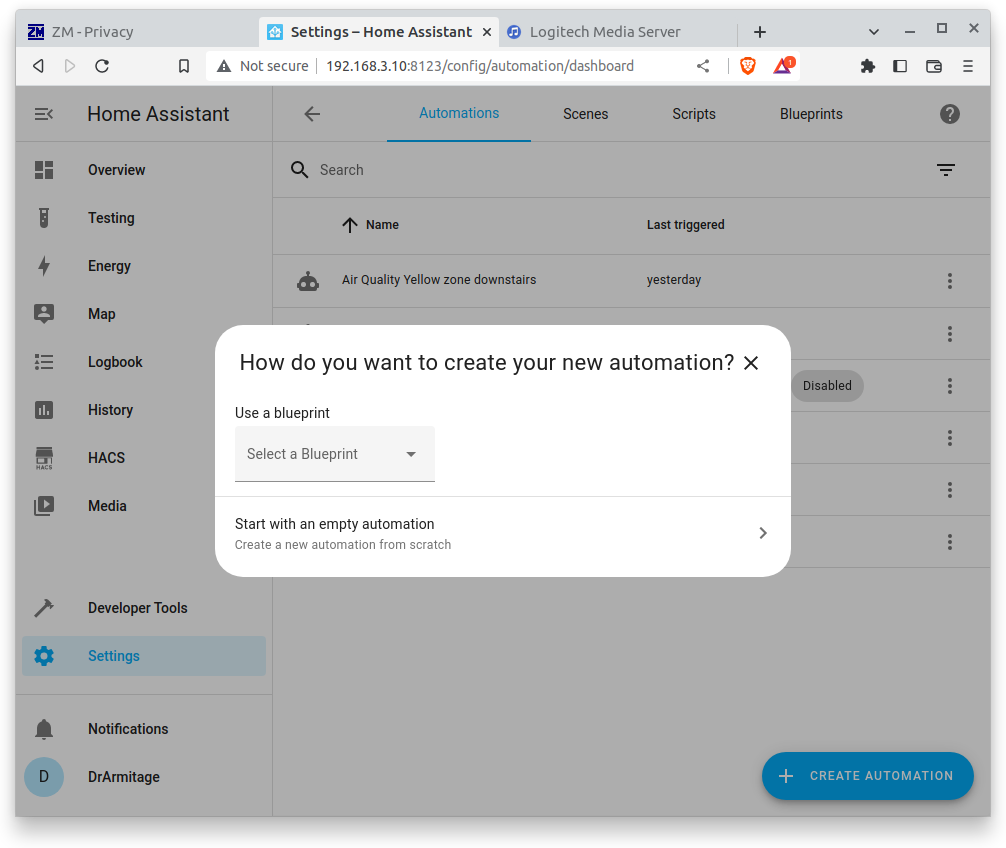Open the DrArmitage user profile
This screenshot has height=848, width=1006.
[144, 777]
